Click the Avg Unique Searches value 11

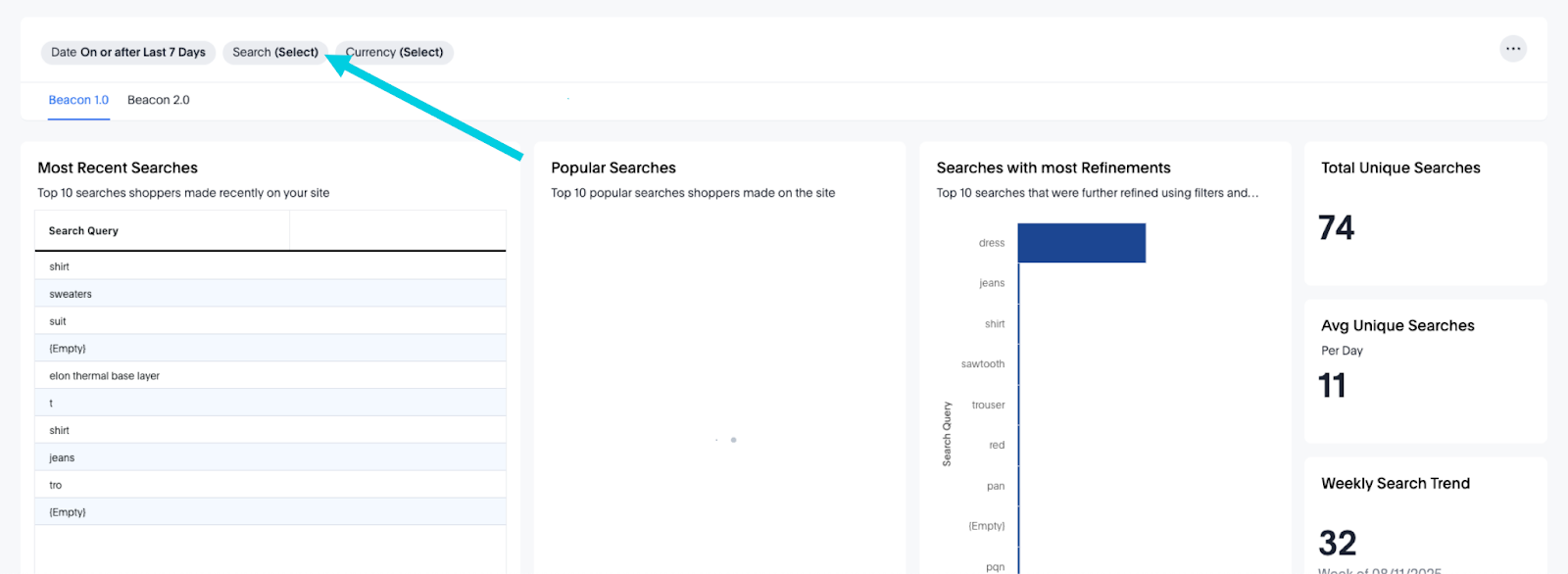[1332, 386]
